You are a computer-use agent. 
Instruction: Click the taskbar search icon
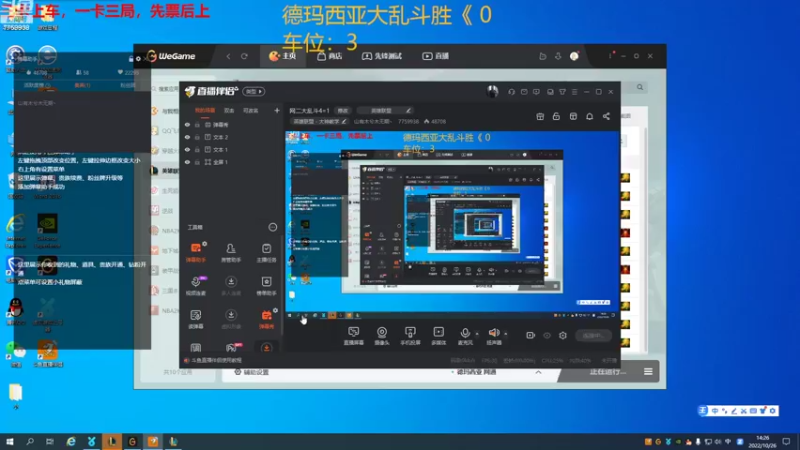click(x=30, y=441)
